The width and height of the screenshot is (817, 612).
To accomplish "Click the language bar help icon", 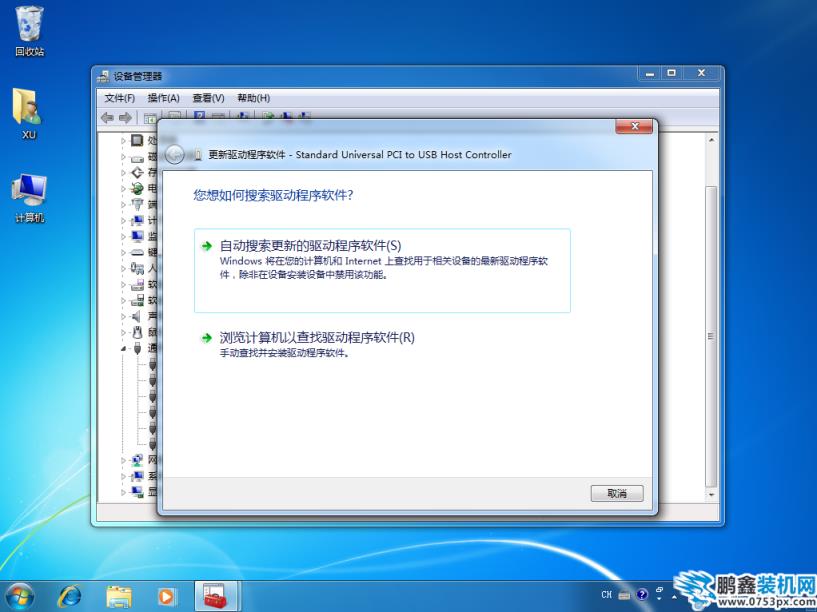I will tap(642, 594).
